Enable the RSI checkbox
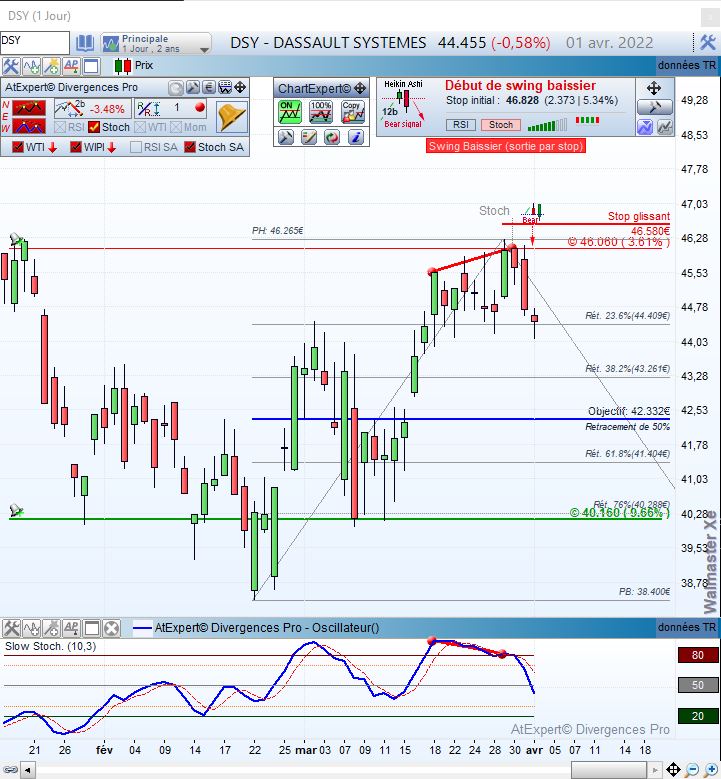This screenshot has width=721, height=779. 60,127
